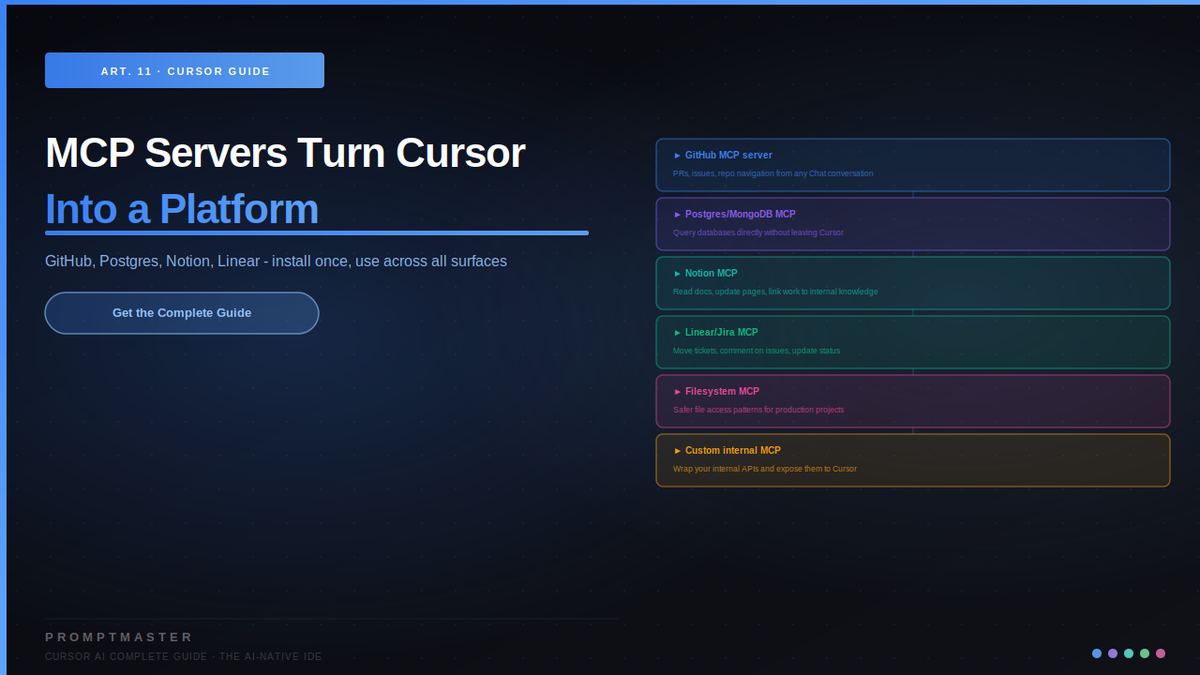
Task: Select the Filesystem MCP card
Action: 913,401
